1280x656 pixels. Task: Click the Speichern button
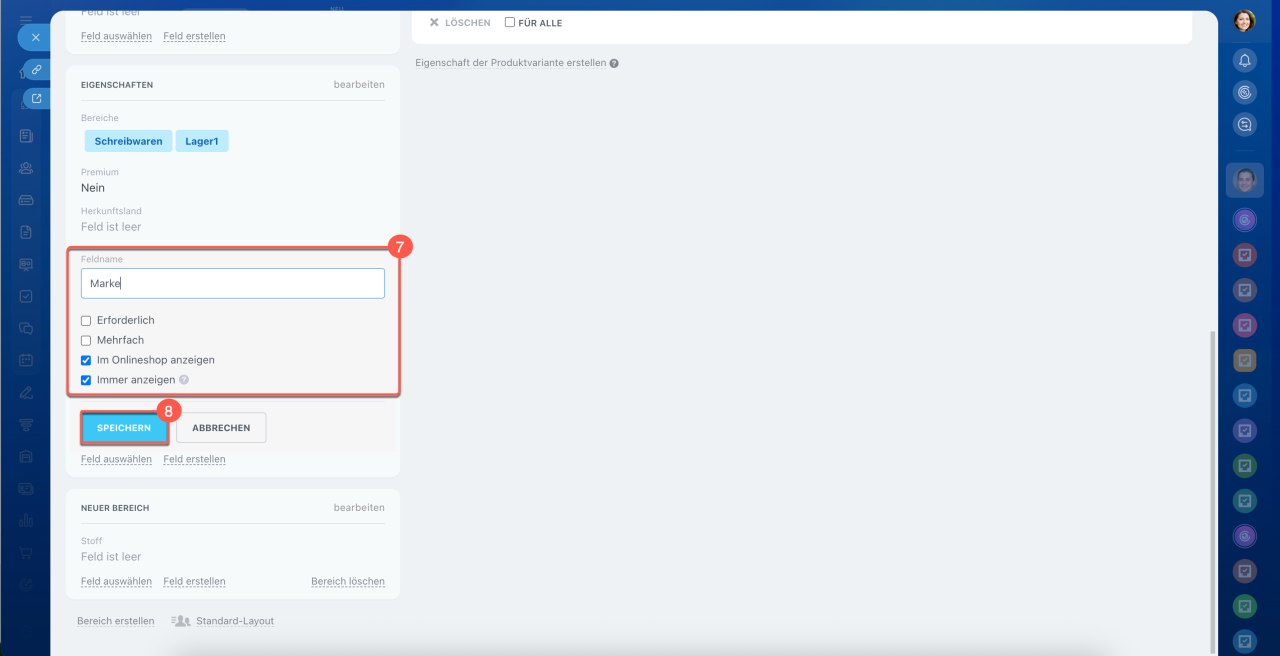124,428
